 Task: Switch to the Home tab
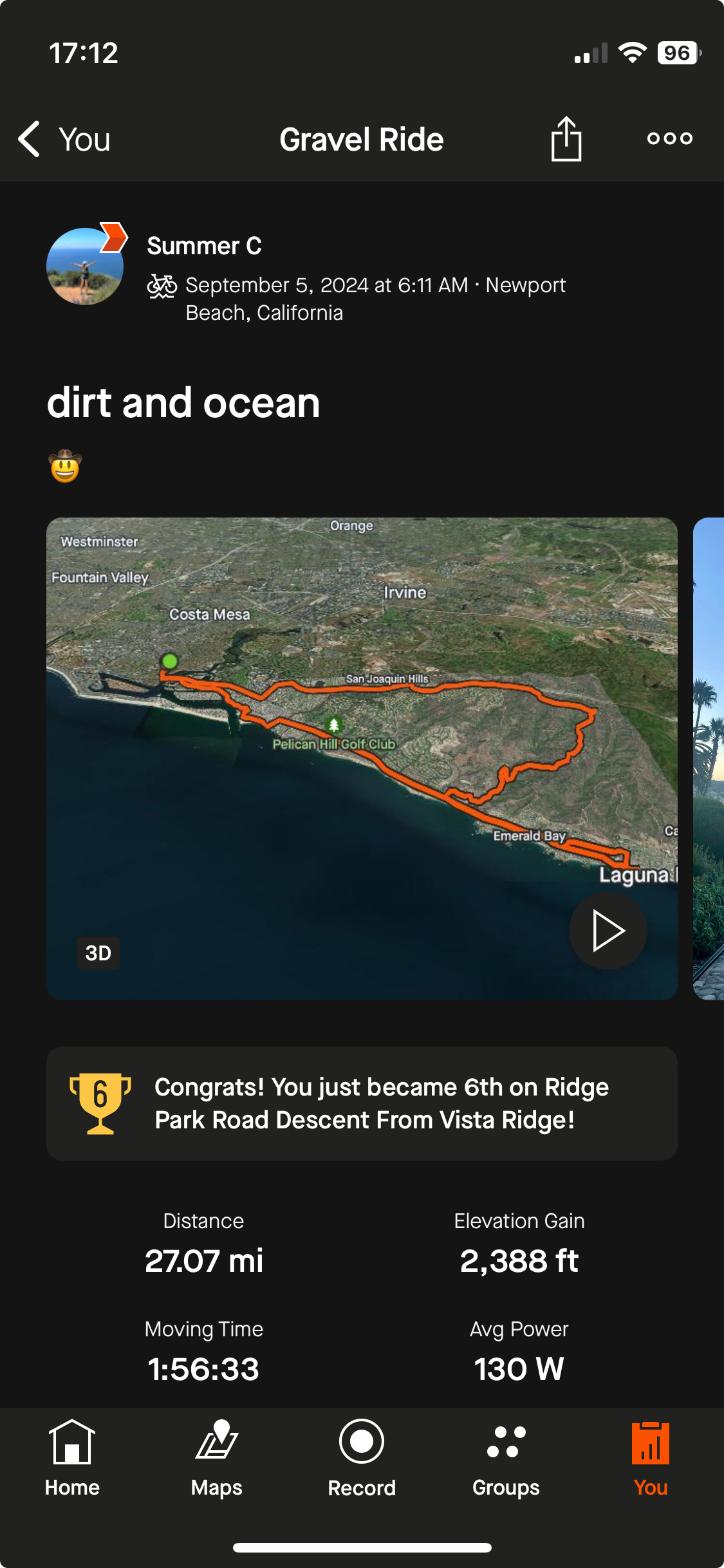(72, 1459)
